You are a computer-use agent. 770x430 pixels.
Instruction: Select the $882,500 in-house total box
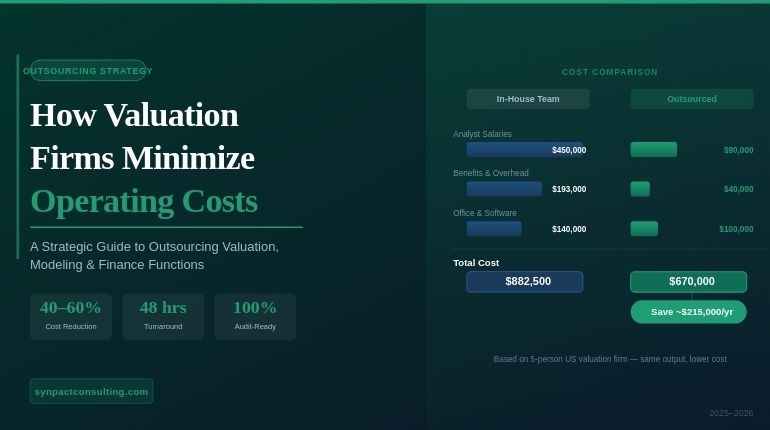(x=525, y=282)
